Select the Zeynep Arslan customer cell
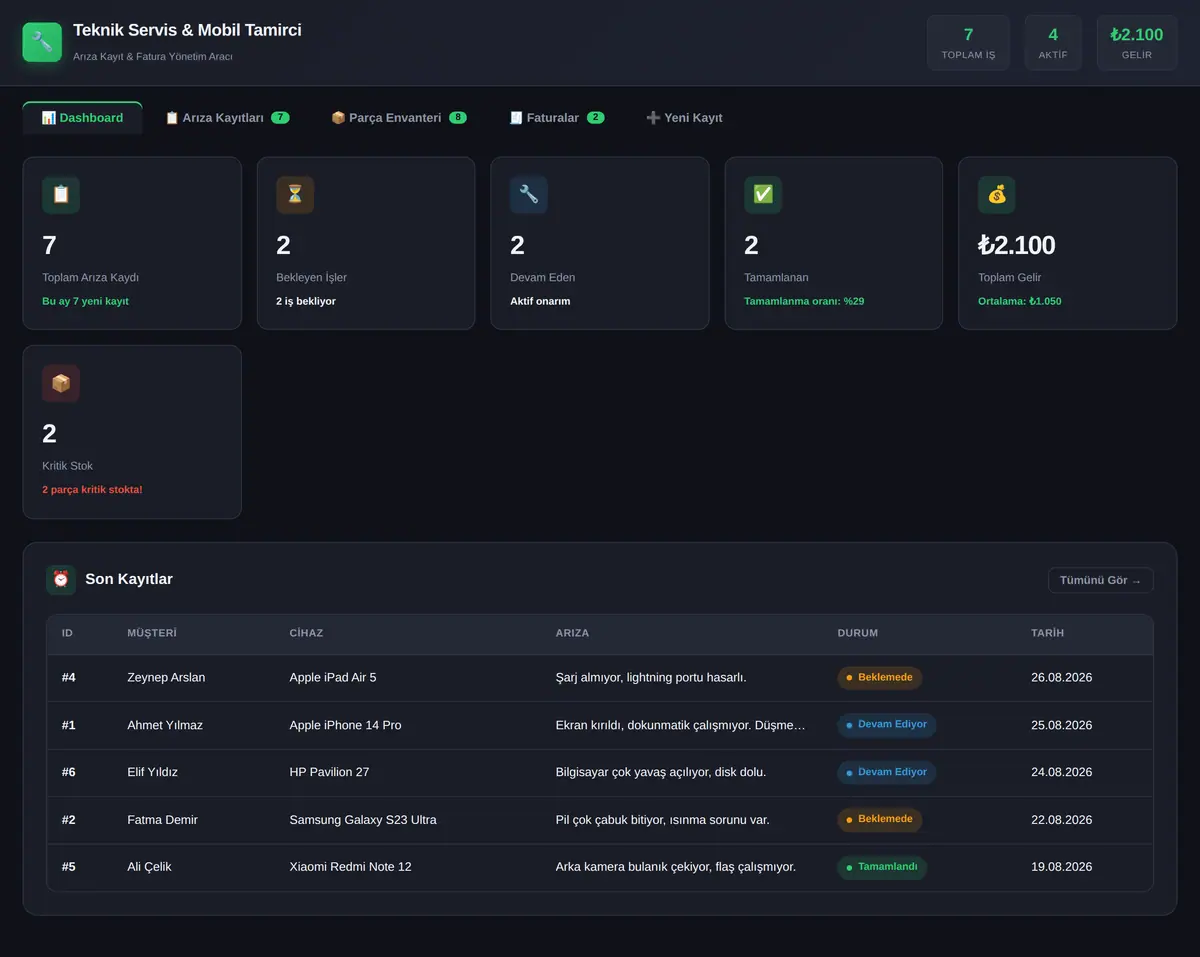Viewport: 1200px width, 957px height. tap(166, 678)
